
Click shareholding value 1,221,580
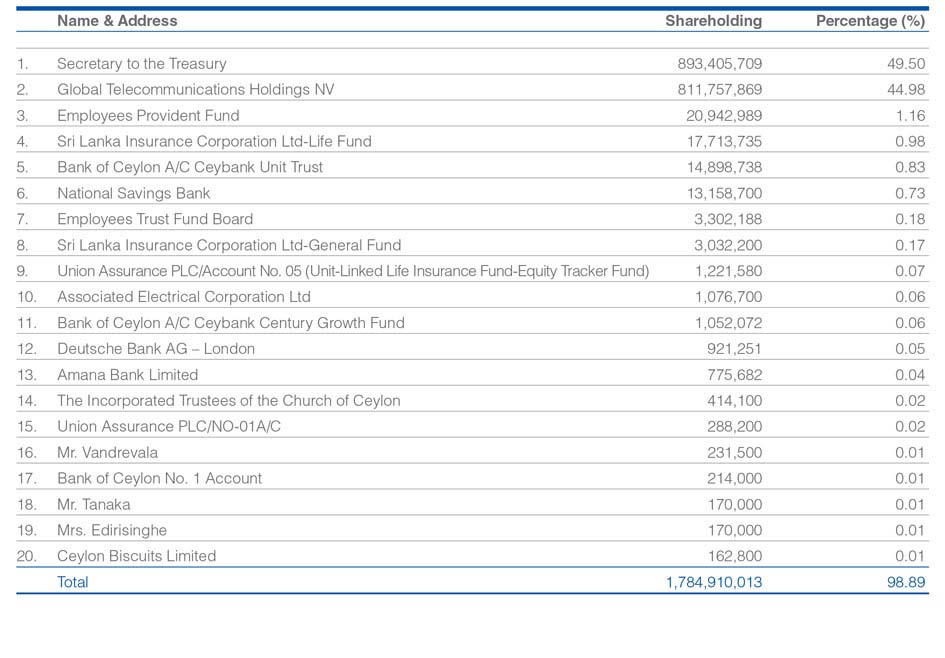pyautogui.click(x=729, y=271)
